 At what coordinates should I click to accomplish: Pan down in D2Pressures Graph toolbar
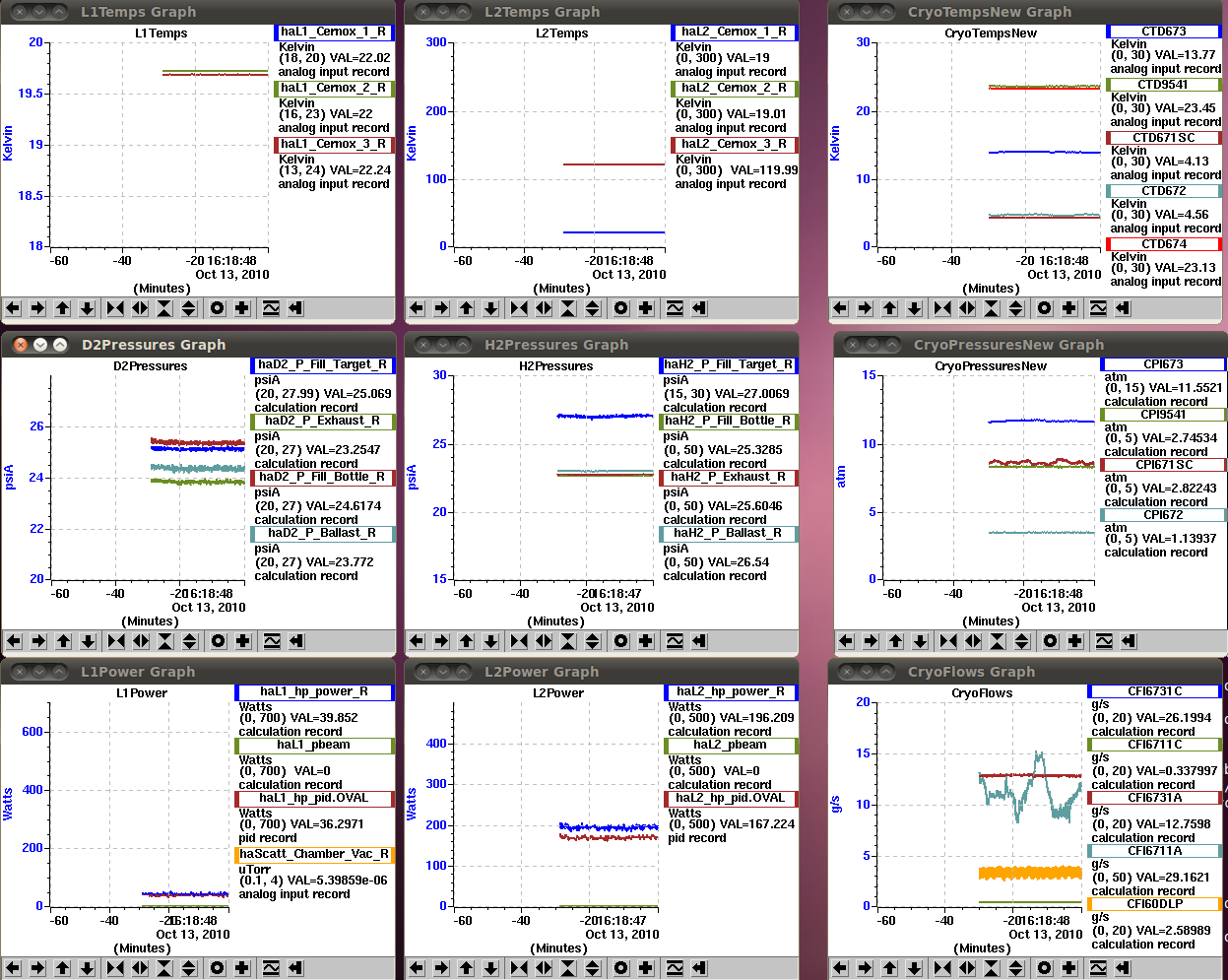(x=88, y=641)
